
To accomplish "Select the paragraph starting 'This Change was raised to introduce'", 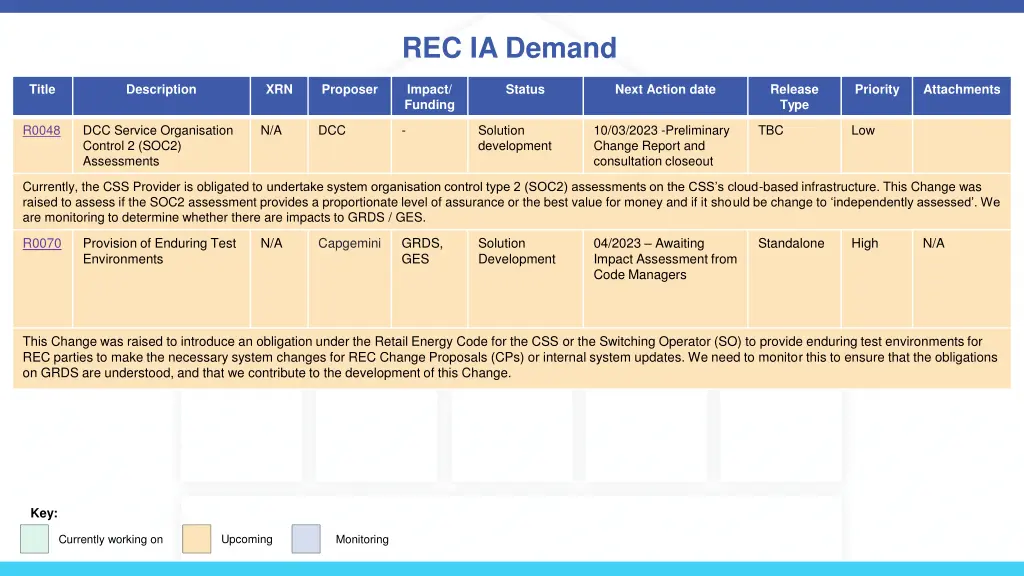I will 510,357.
